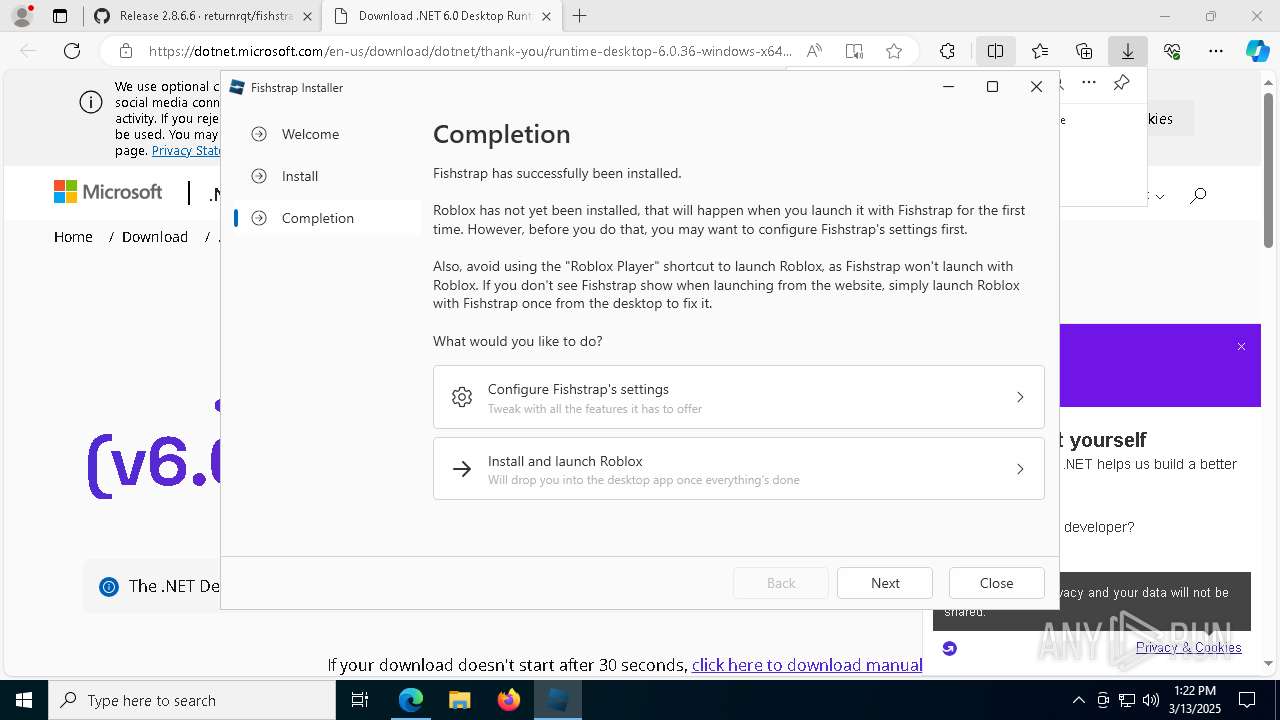1280x720 pixels.
Task: Open Firefox from taskbar
Action: 509,700
